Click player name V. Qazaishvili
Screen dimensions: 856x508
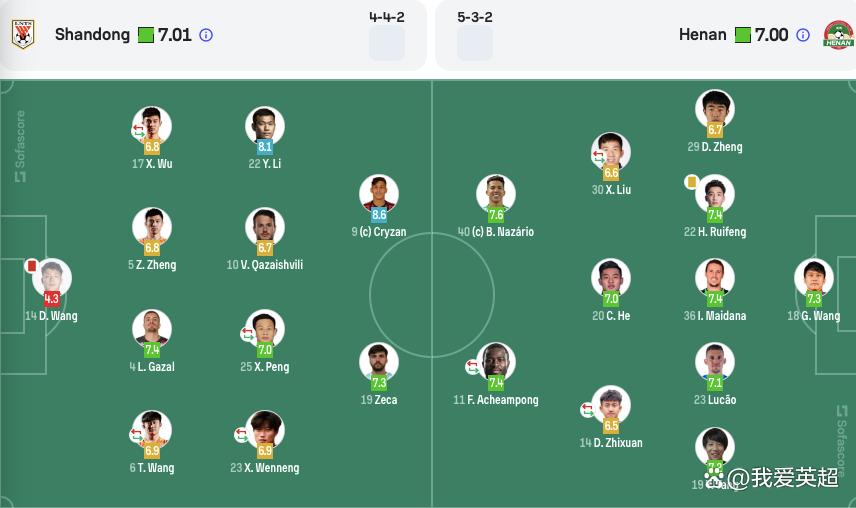(x=265, y=265)
